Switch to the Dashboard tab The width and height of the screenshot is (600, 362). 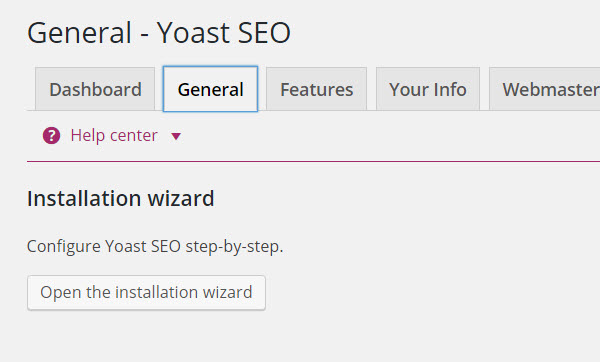click(x=95, y=89)
